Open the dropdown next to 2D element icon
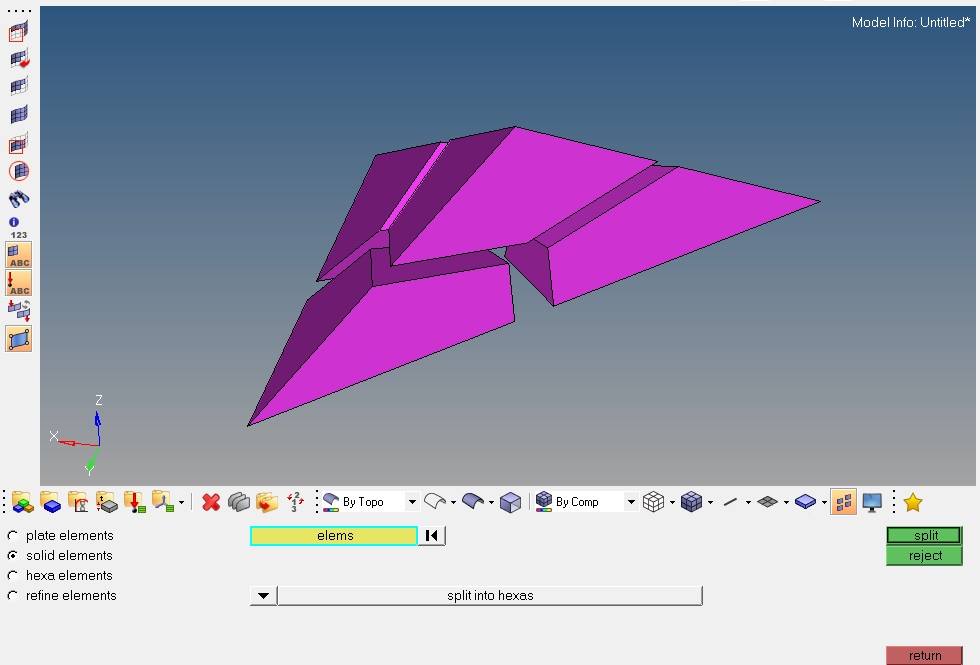 pyautogui.click(x=786, y=502)
